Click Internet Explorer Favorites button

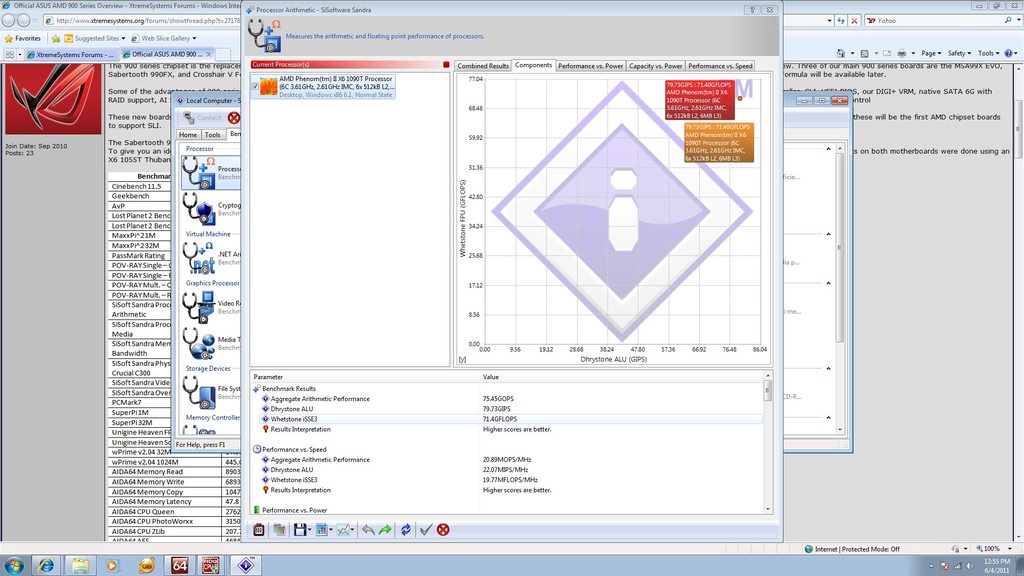(22, 39)
